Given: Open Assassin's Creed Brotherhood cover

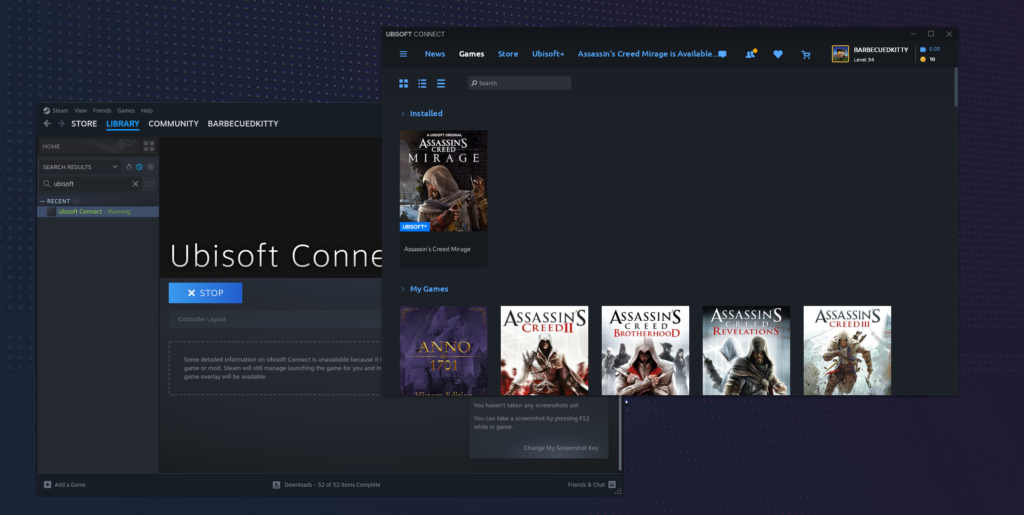Looking at the screenshot, I should coord(645,351).
